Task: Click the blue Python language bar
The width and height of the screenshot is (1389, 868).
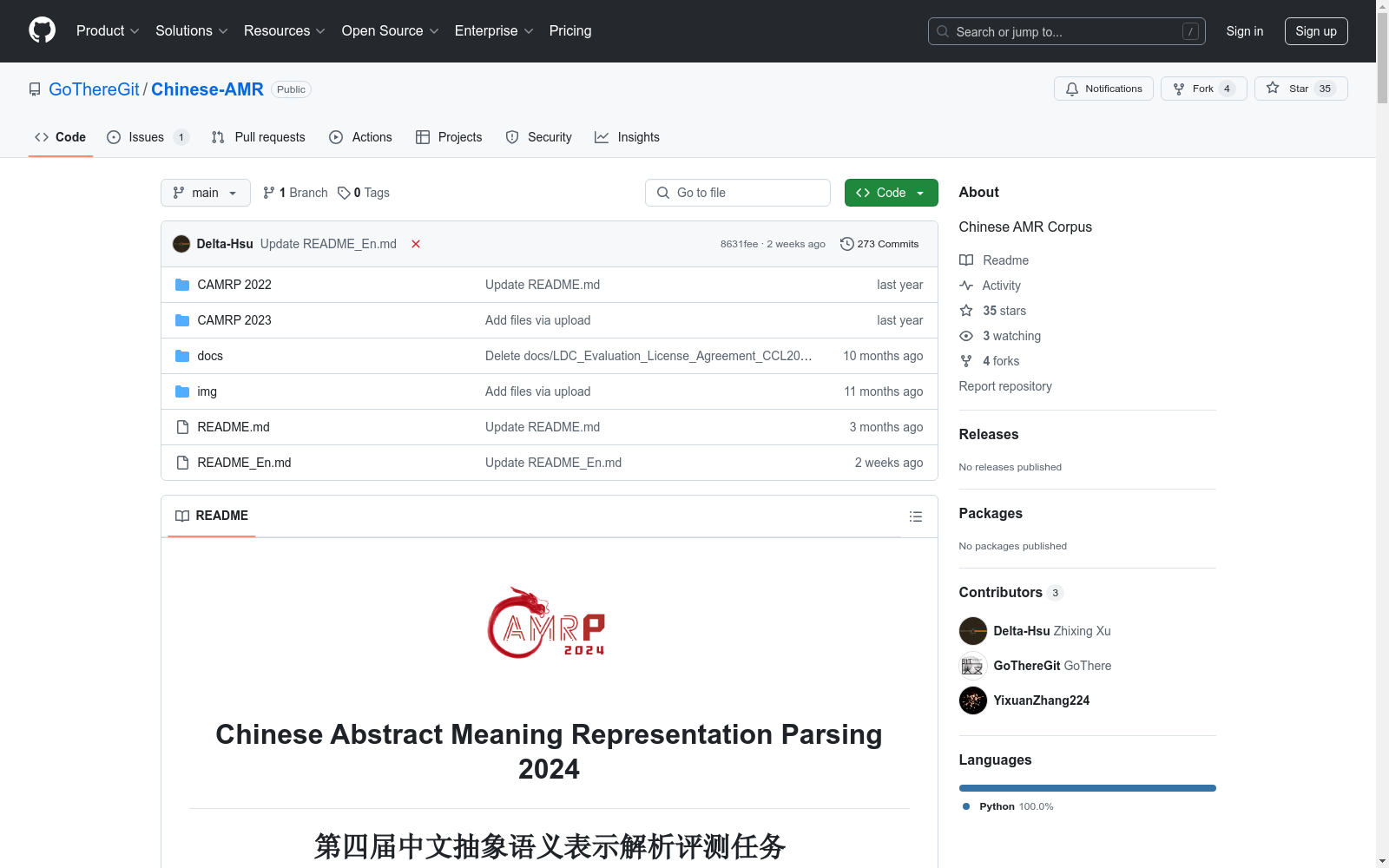Action: pyautogui.click(x=1088, y=788)
